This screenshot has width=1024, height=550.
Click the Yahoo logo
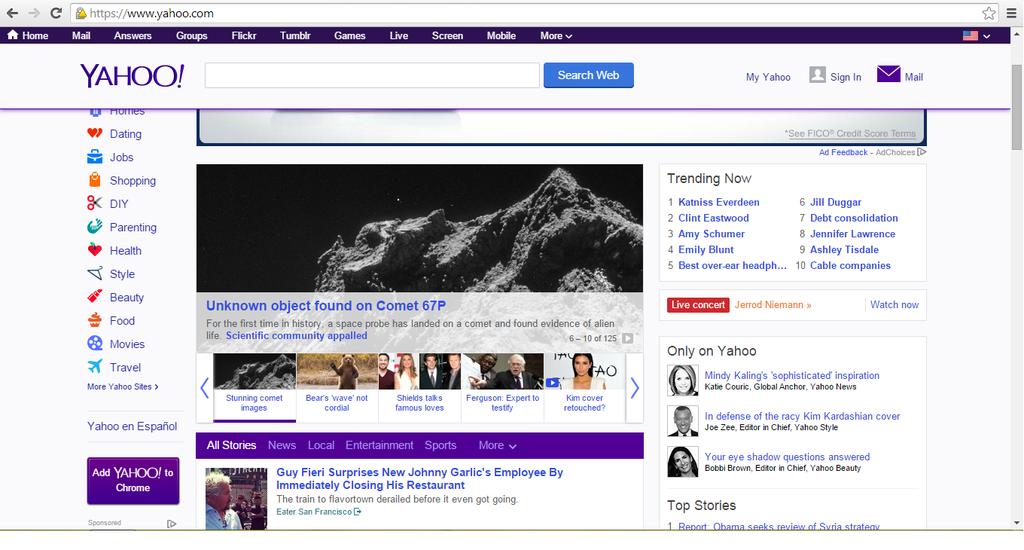pyautogui.click(x=133, y=76)
